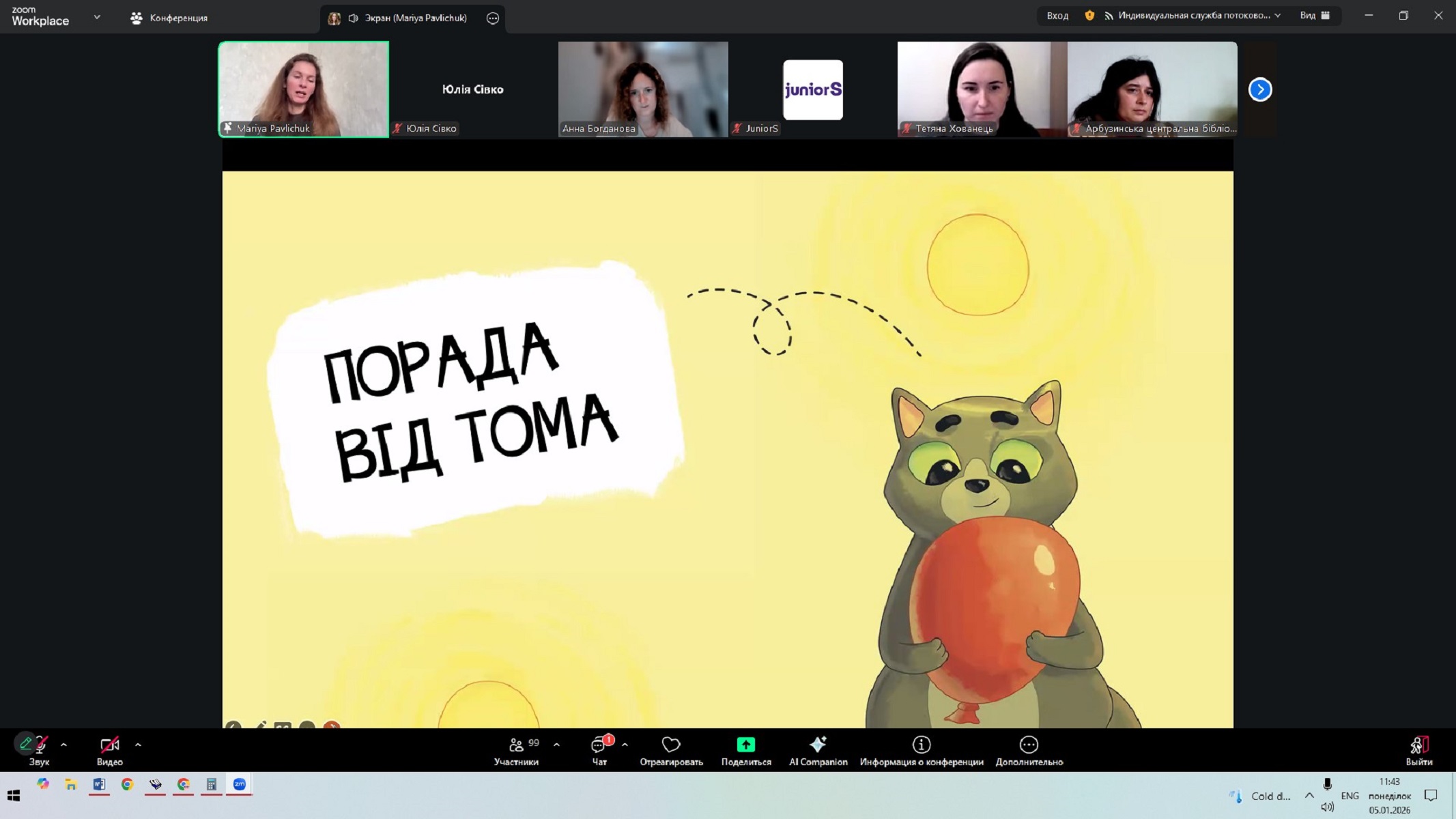The image size is (1456, 819).
Task: Toggle the Windows system tray microphone icon
Action: pos(1327,785)
